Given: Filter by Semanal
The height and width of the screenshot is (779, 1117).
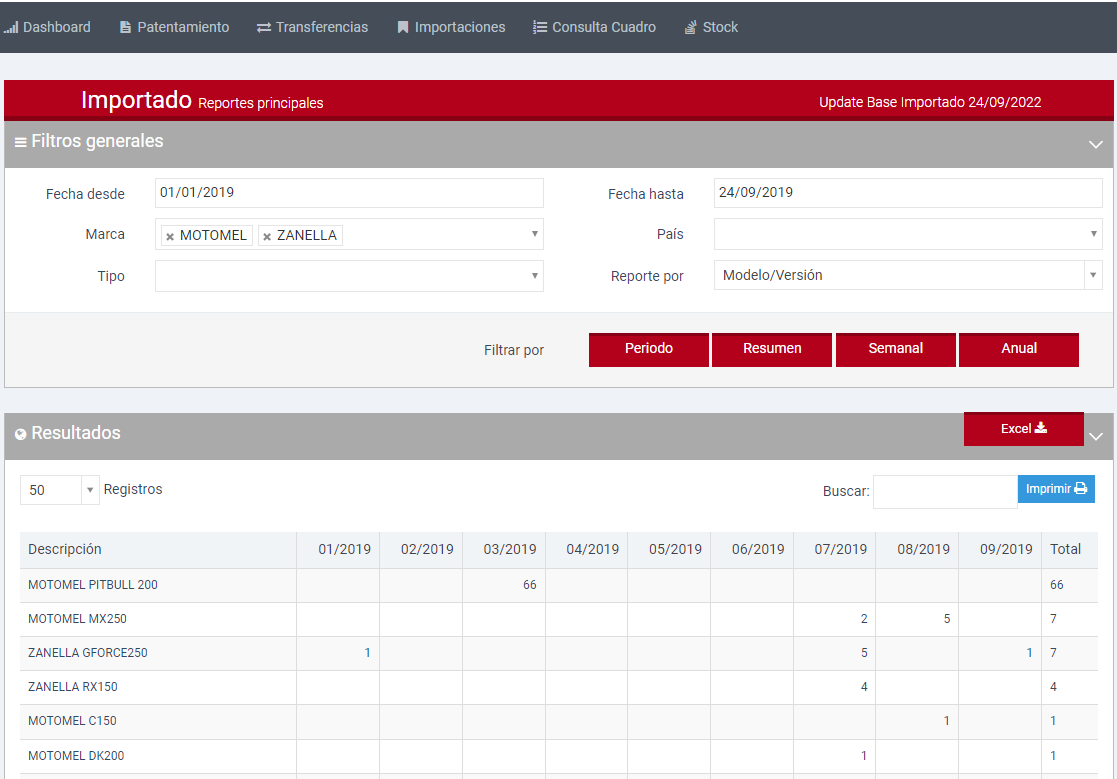Looking at the screenshot, I should coord(895,349).
